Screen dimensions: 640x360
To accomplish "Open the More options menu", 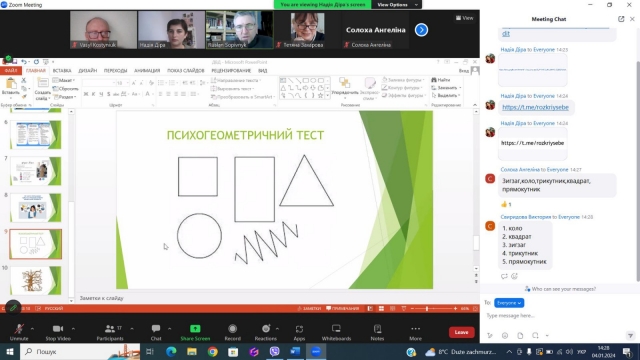I will (415, 332).
